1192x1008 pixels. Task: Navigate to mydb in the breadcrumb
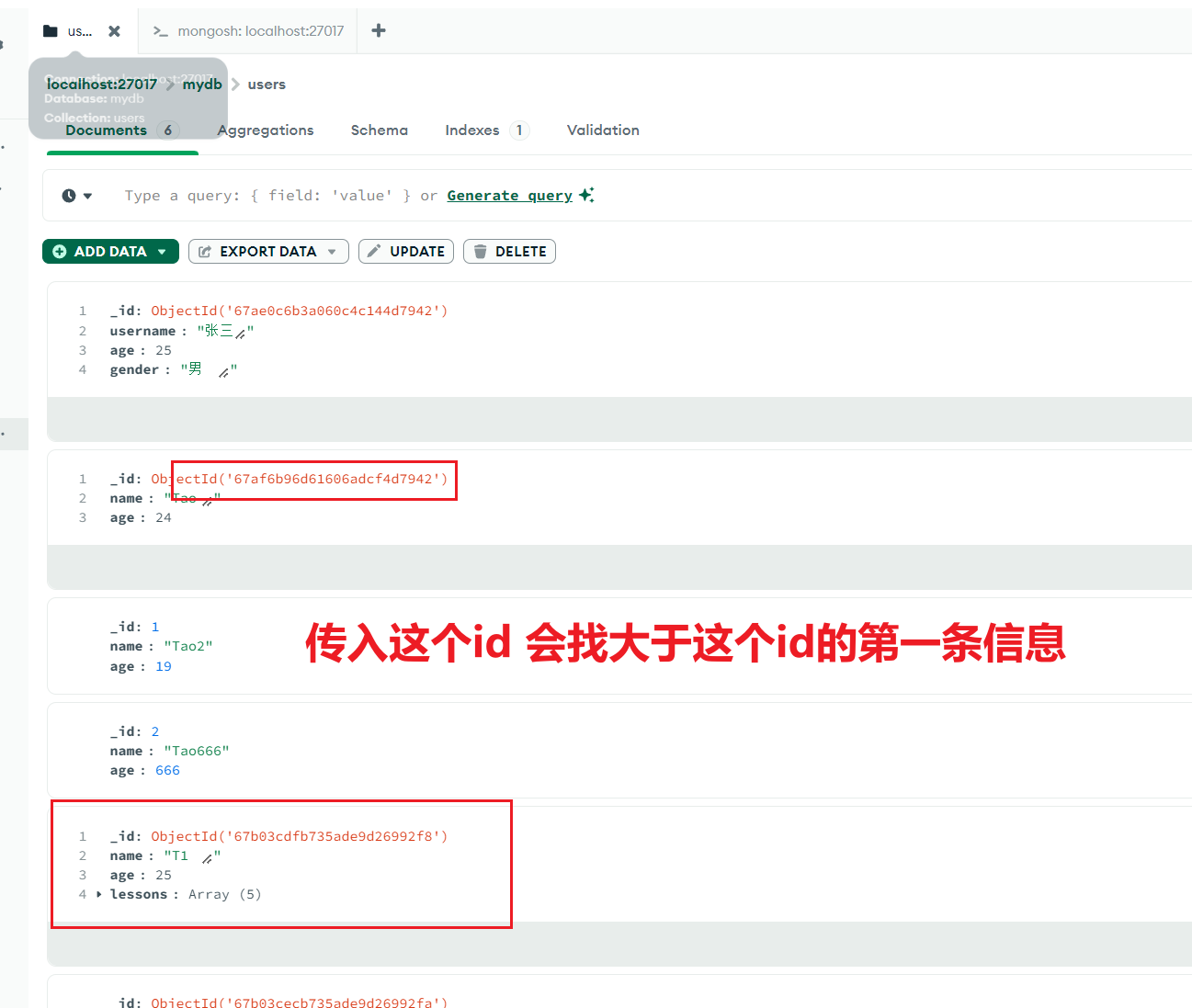pyautogui.click(x=202, y=85)
